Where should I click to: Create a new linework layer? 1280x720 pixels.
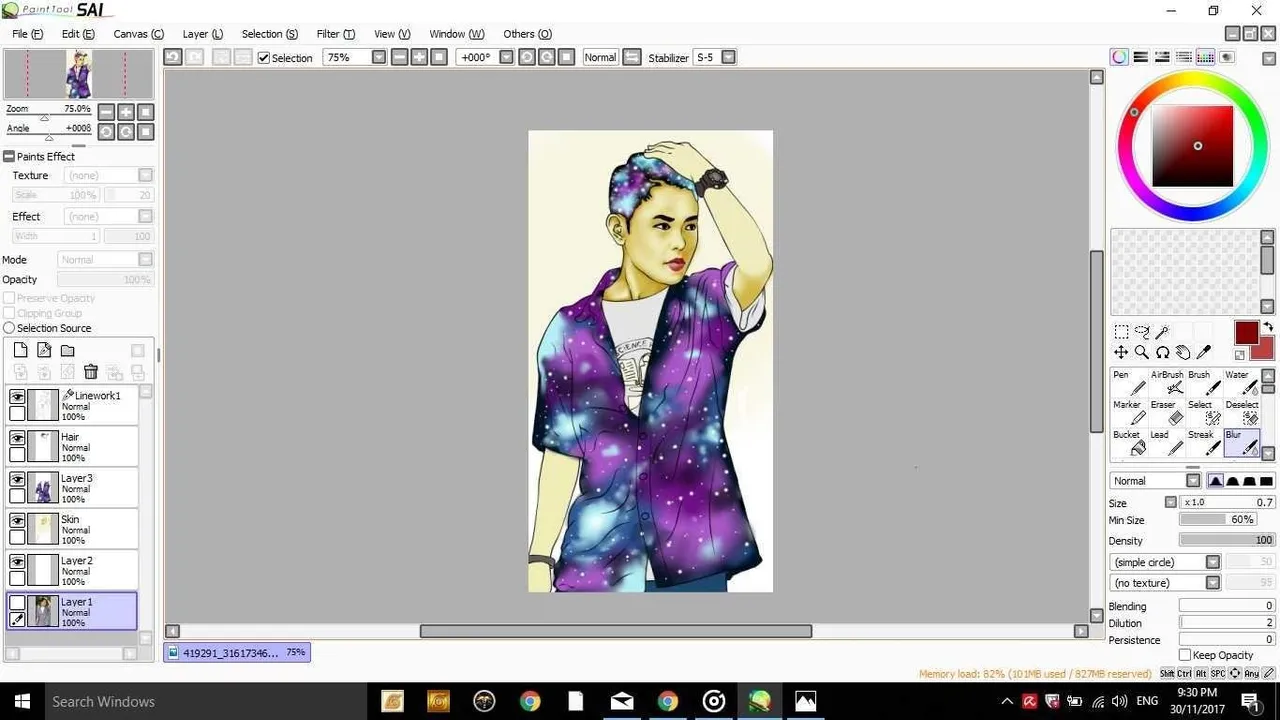[44, 350]
